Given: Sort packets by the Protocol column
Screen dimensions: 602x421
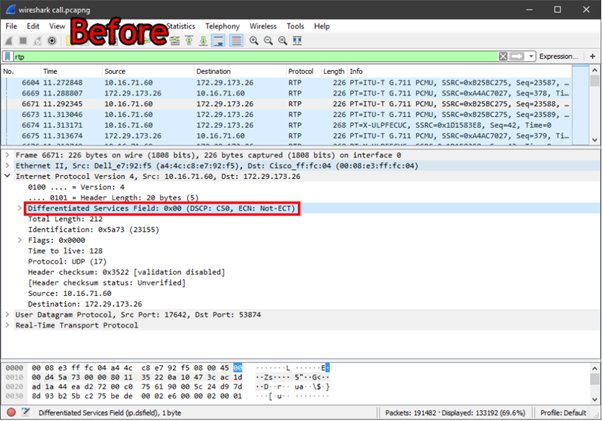Looking at the screenshot, I should click(303, 71).
